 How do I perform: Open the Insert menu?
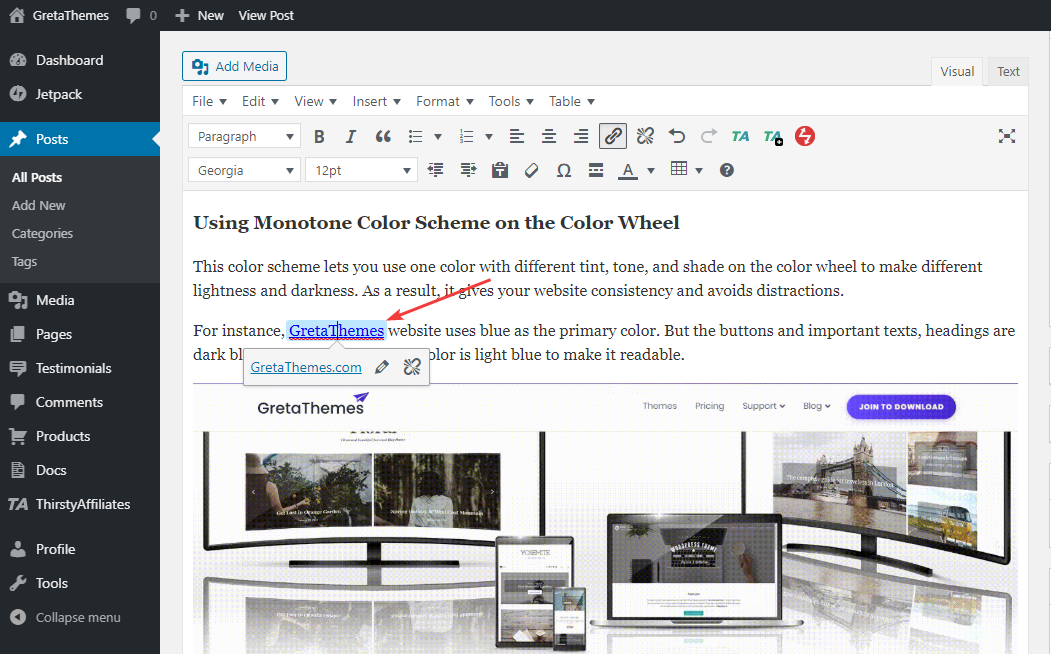click(x=376, y=101)
